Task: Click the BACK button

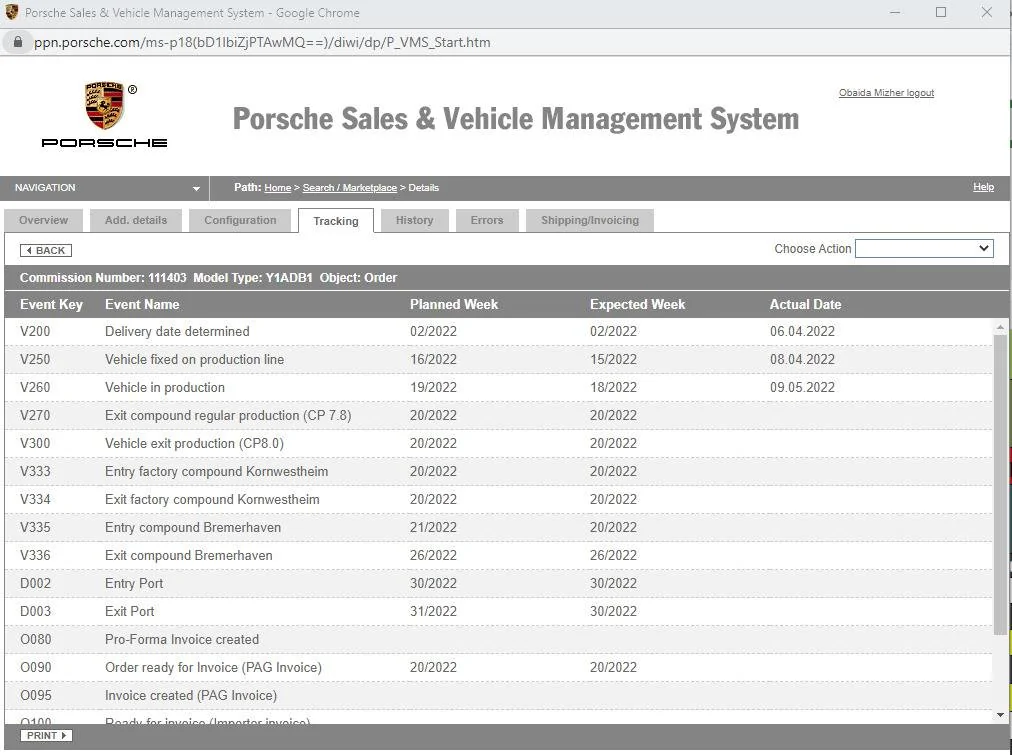Action: click(46, 250)
